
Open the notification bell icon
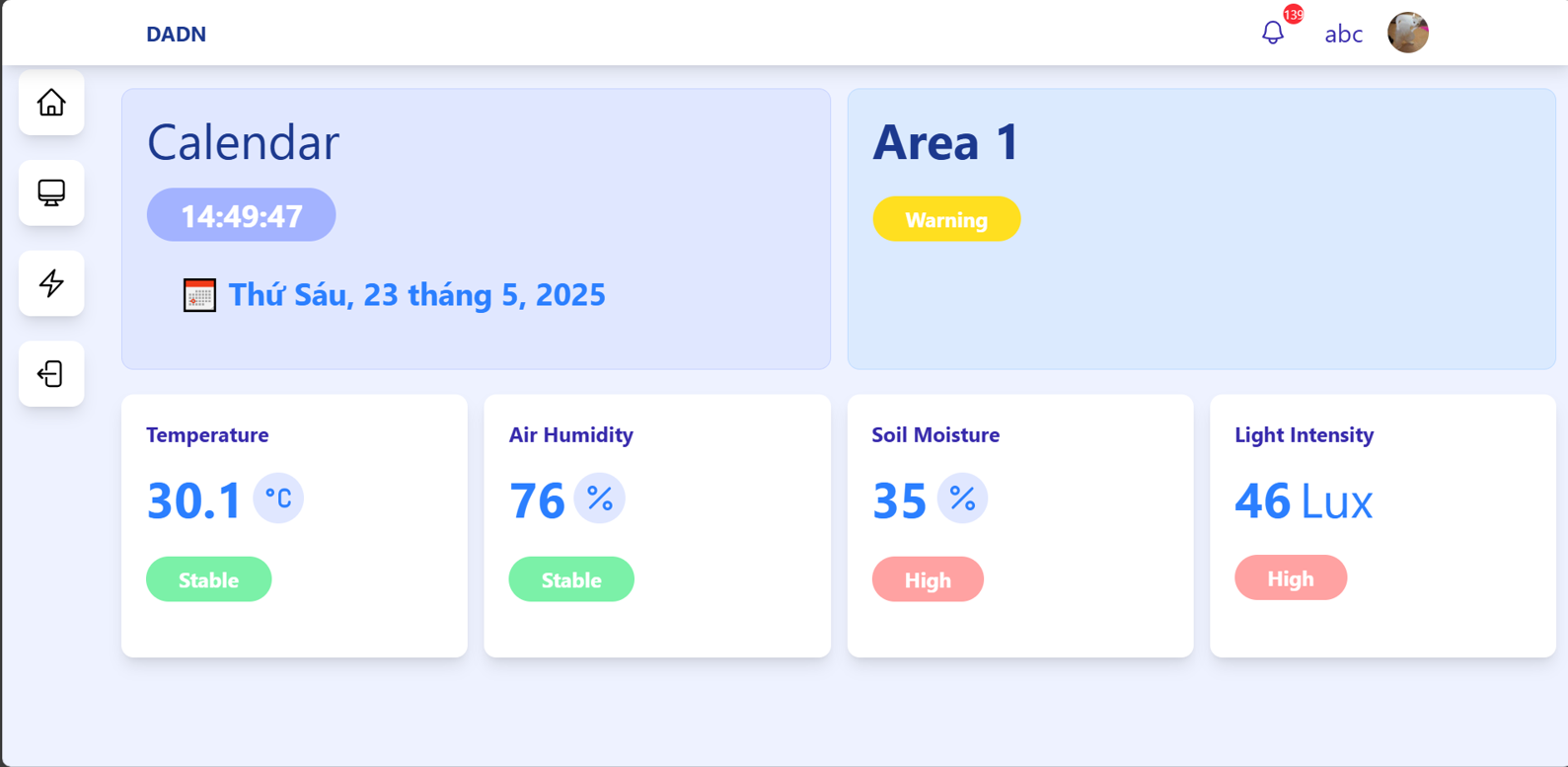[x=1273, y=33]
